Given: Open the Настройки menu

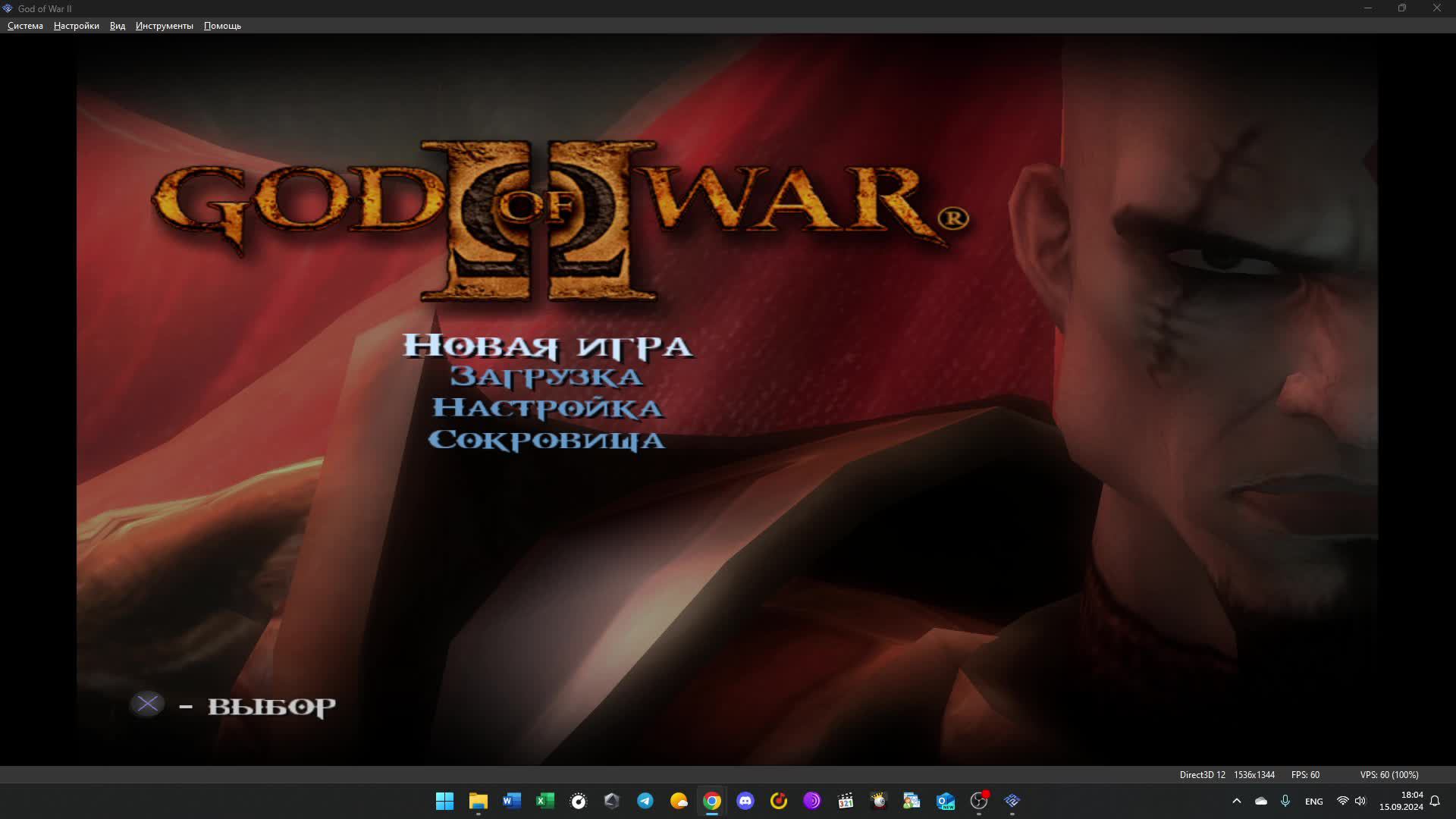Looking at the screenshot, I should coord(76,26).
